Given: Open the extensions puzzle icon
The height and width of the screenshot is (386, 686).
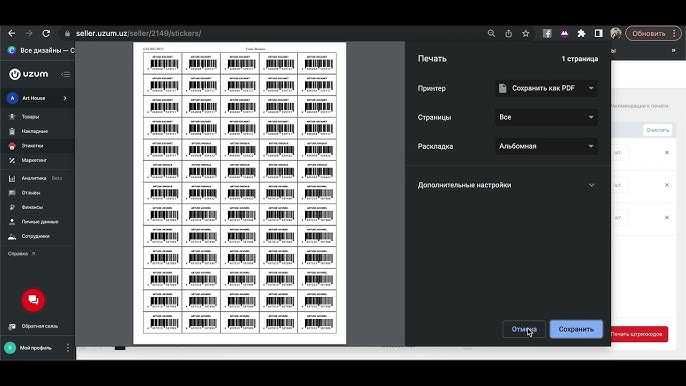Looking at the screenshot, I should pyautogui.click(x=581, y=33).
